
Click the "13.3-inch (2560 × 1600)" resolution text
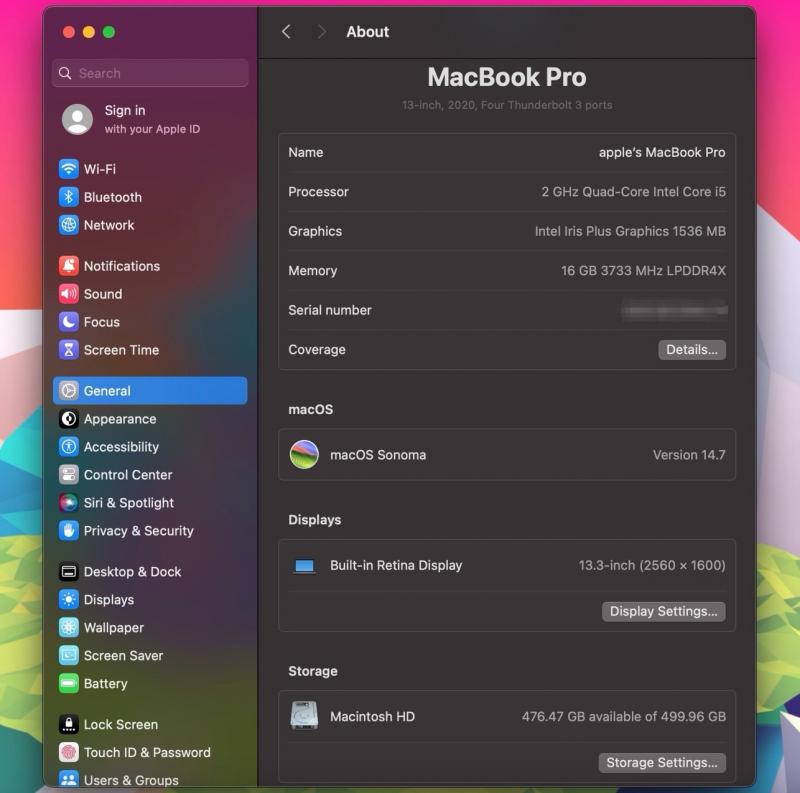point(652,565)
